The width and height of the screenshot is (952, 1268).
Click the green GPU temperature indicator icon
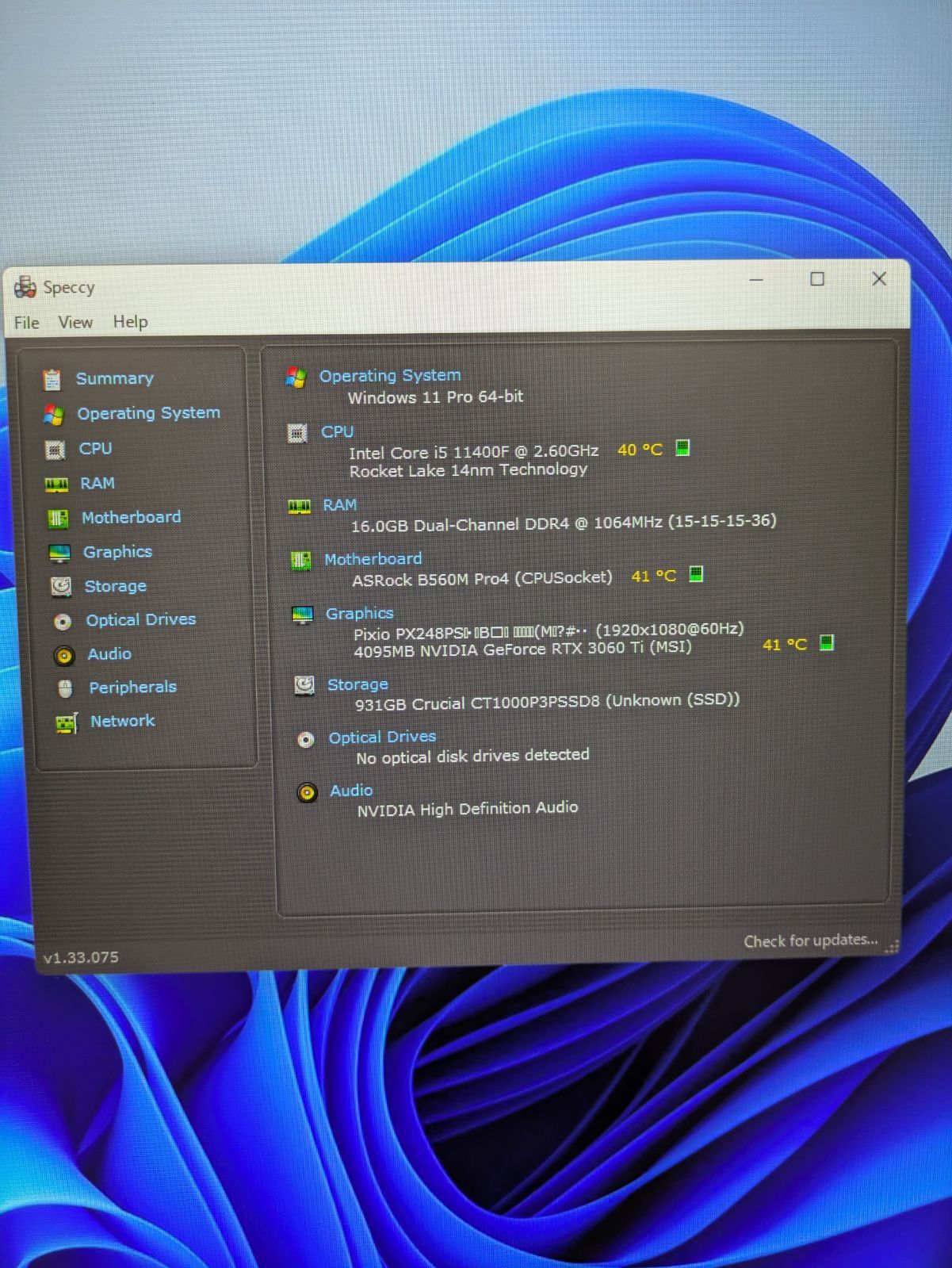[826, 642]
